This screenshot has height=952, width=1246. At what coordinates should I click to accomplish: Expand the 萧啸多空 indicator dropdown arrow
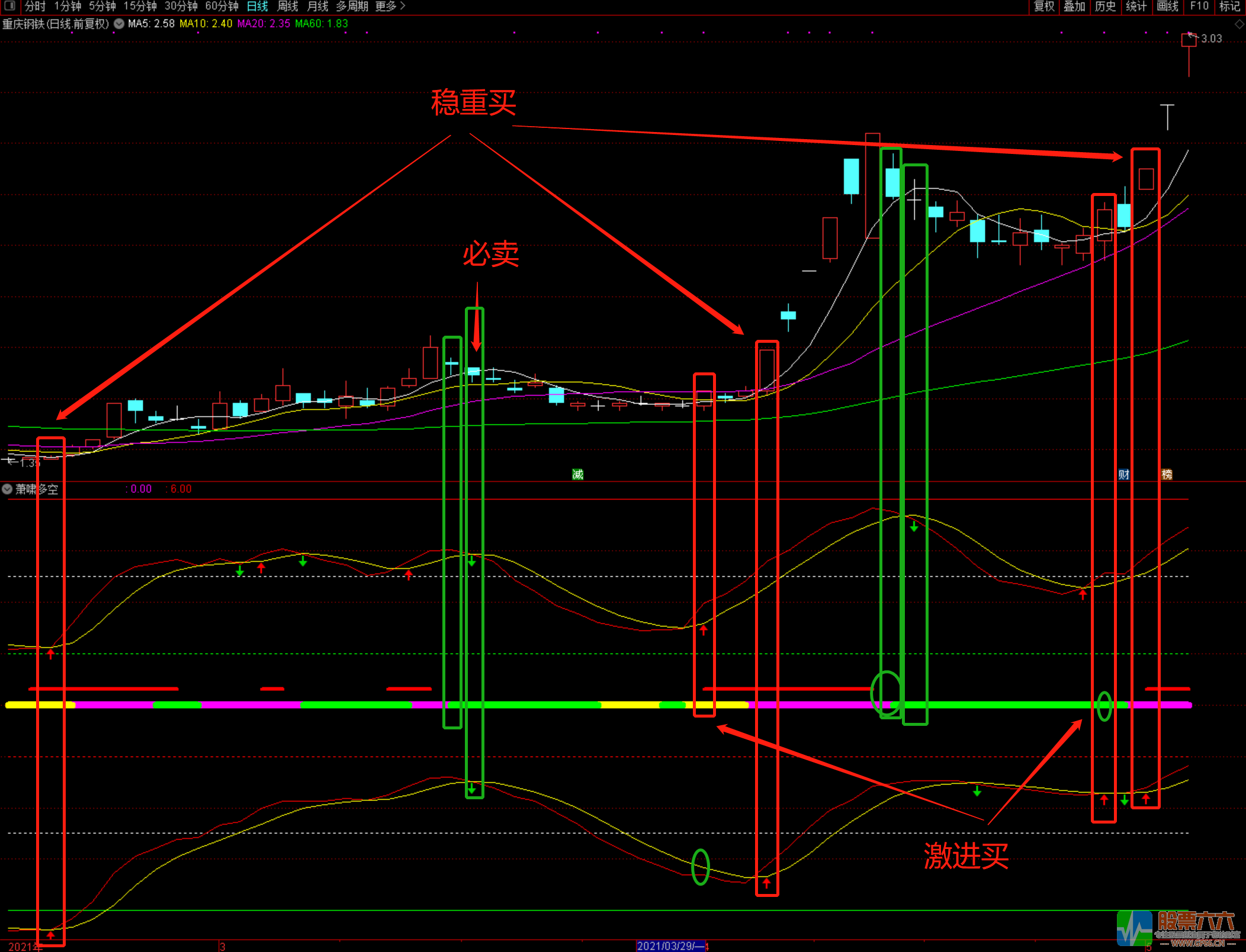7,489
